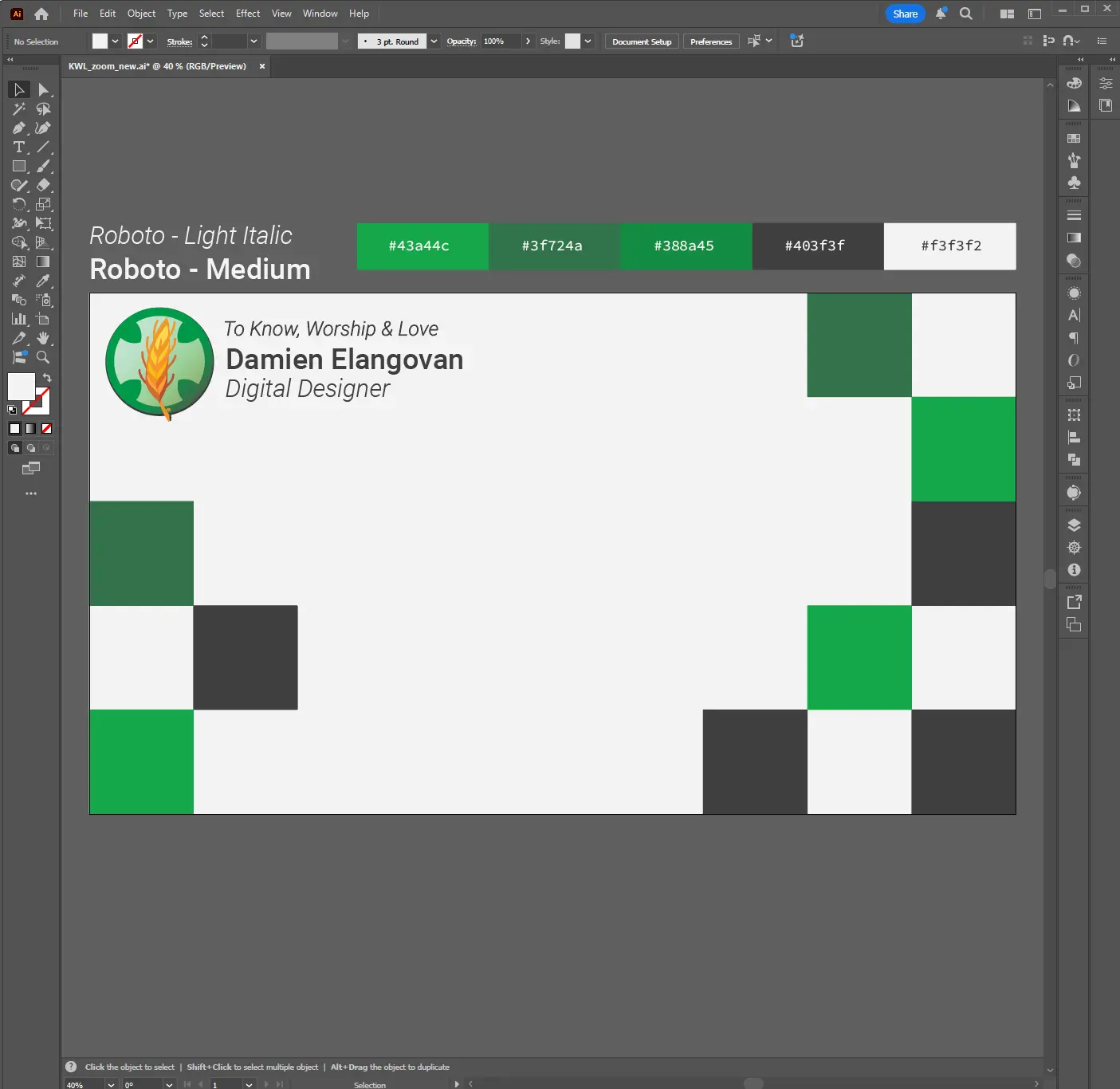
Task: Select the Pen tool
Action: [19, 128]
